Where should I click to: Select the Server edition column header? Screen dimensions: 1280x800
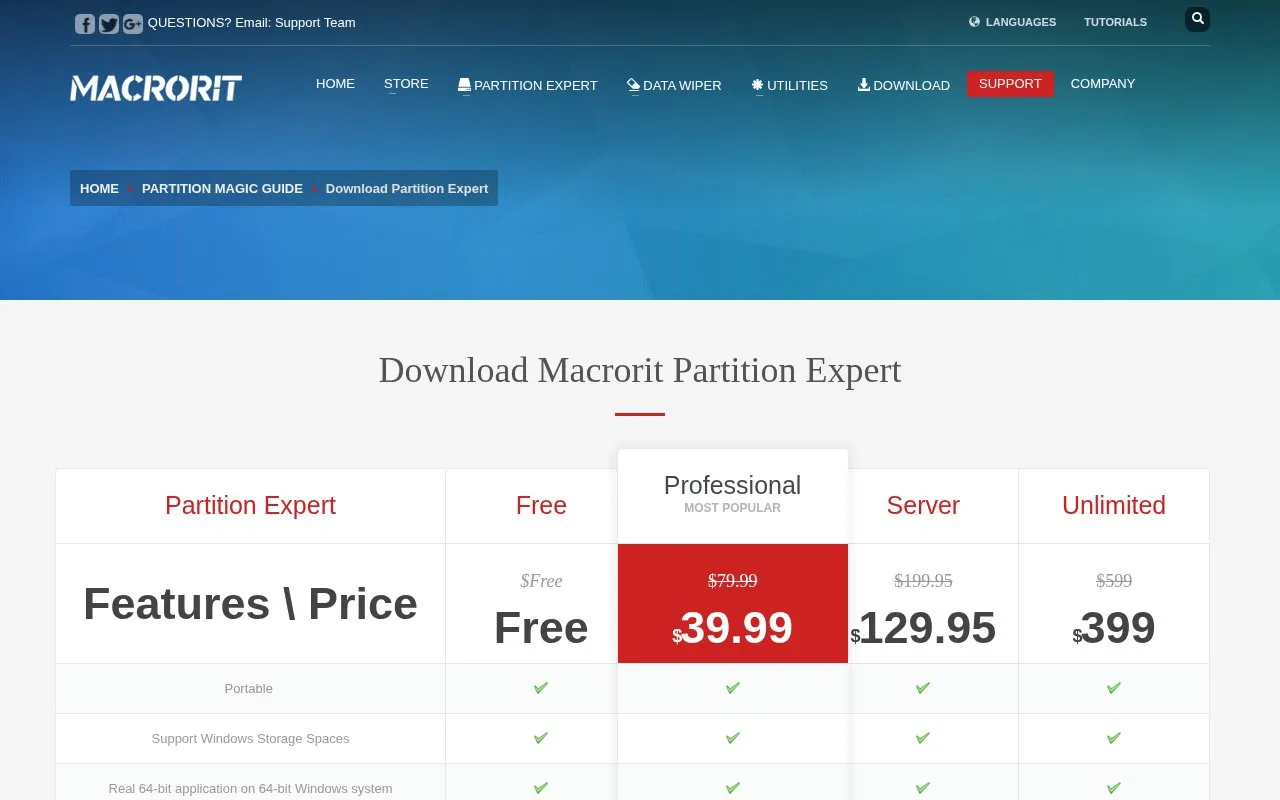coord(923,506)
